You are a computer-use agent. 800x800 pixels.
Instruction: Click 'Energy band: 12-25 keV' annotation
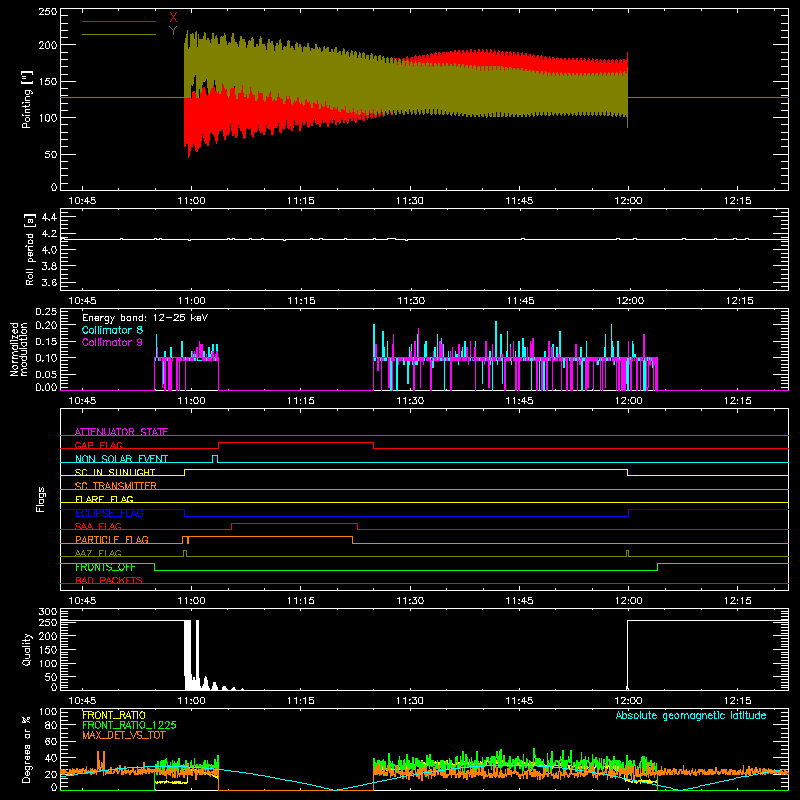(145, 318)
